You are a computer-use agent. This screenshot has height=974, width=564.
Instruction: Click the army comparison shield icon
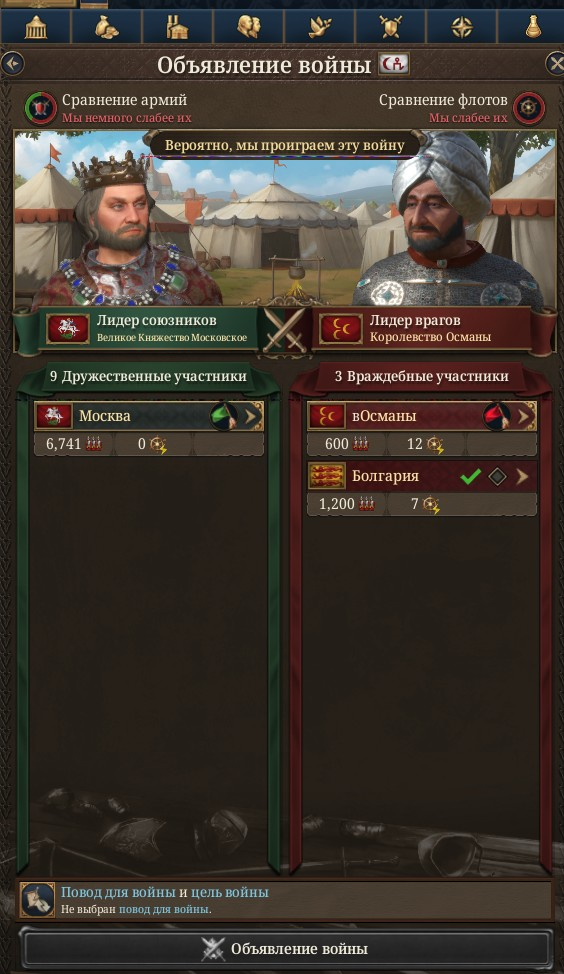tap(40, 107)
